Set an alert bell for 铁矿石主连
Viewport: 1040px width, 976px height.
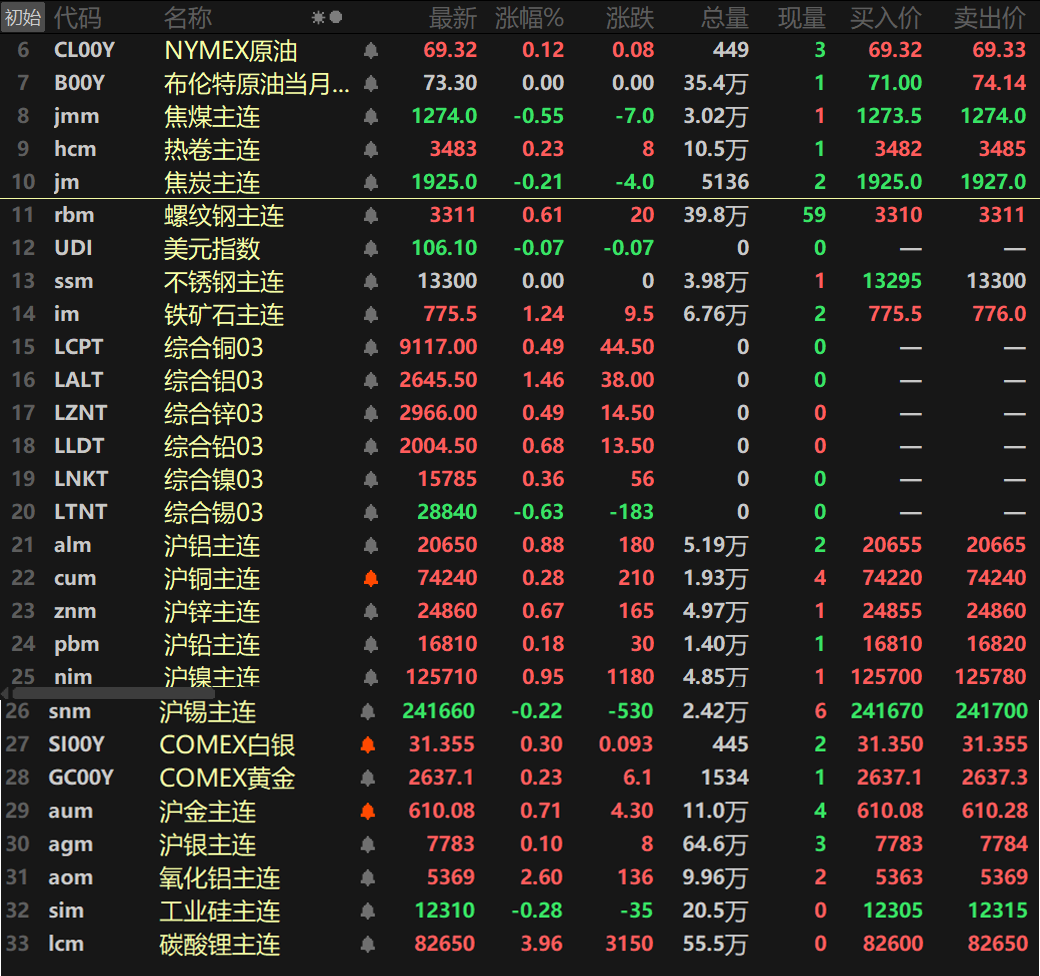coord(370,314)
